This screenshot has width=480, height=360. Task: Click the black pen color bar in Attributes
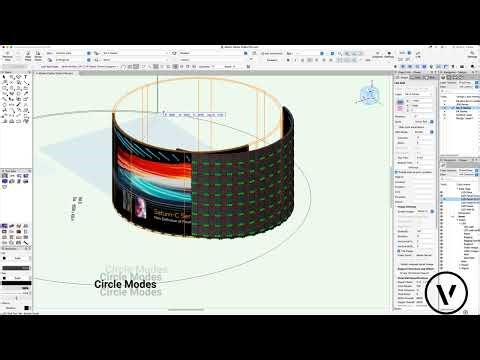pos(17,283)
